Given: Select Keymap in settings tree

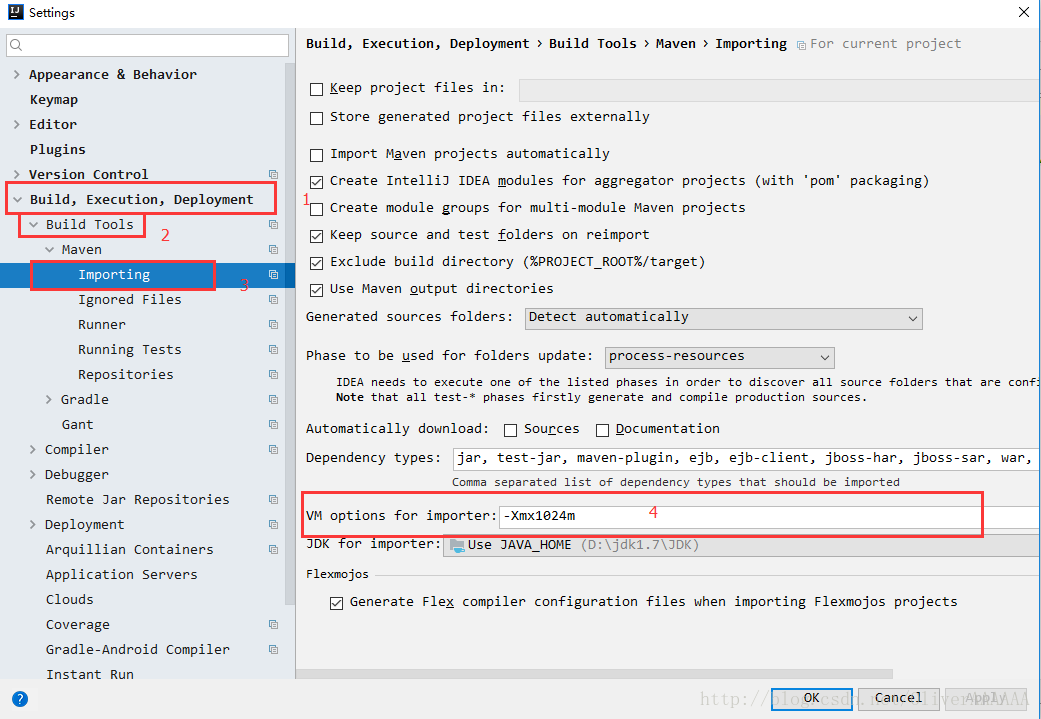Looking at the screenshot, I should coord(54,100).
